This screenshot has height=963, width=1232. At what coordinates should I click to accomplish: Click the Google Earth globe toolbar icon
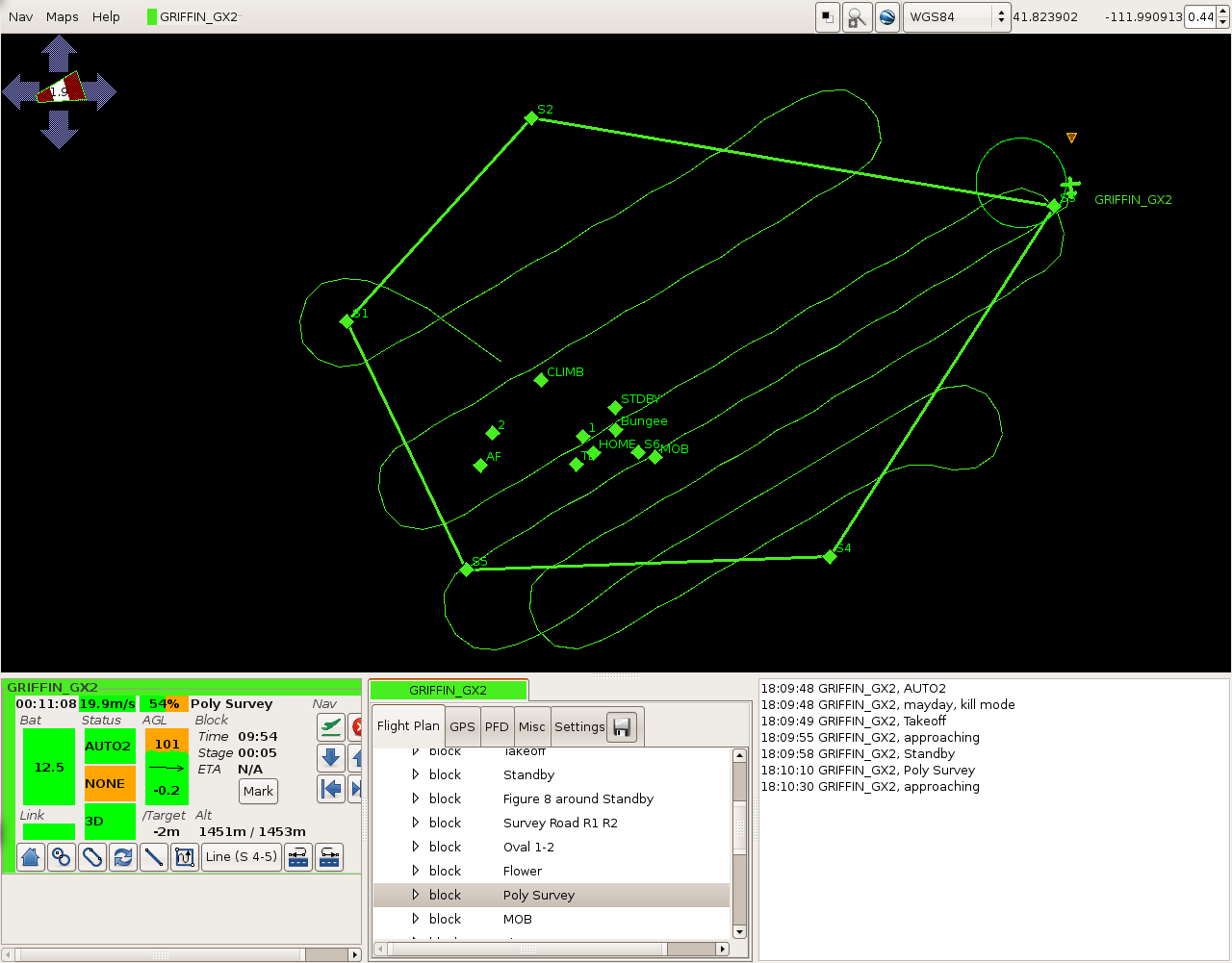point(887,17)
